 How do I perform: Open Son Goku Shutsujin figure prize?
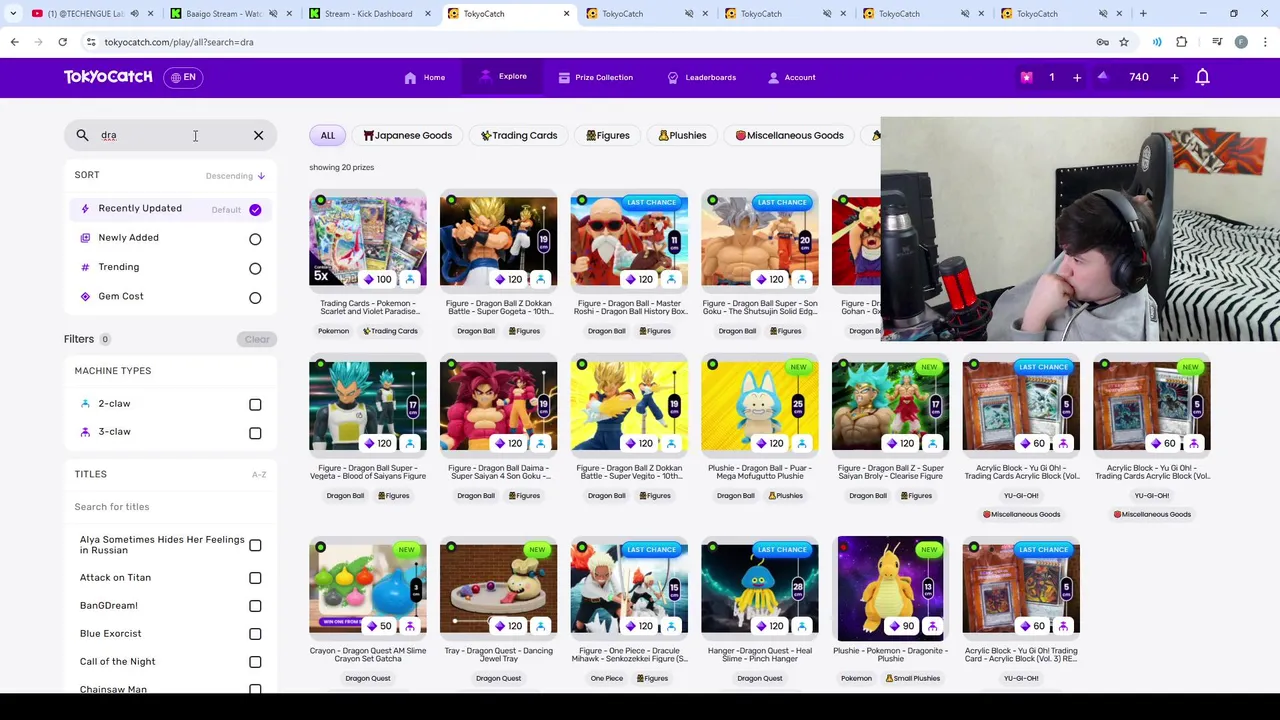coord(760,241)
